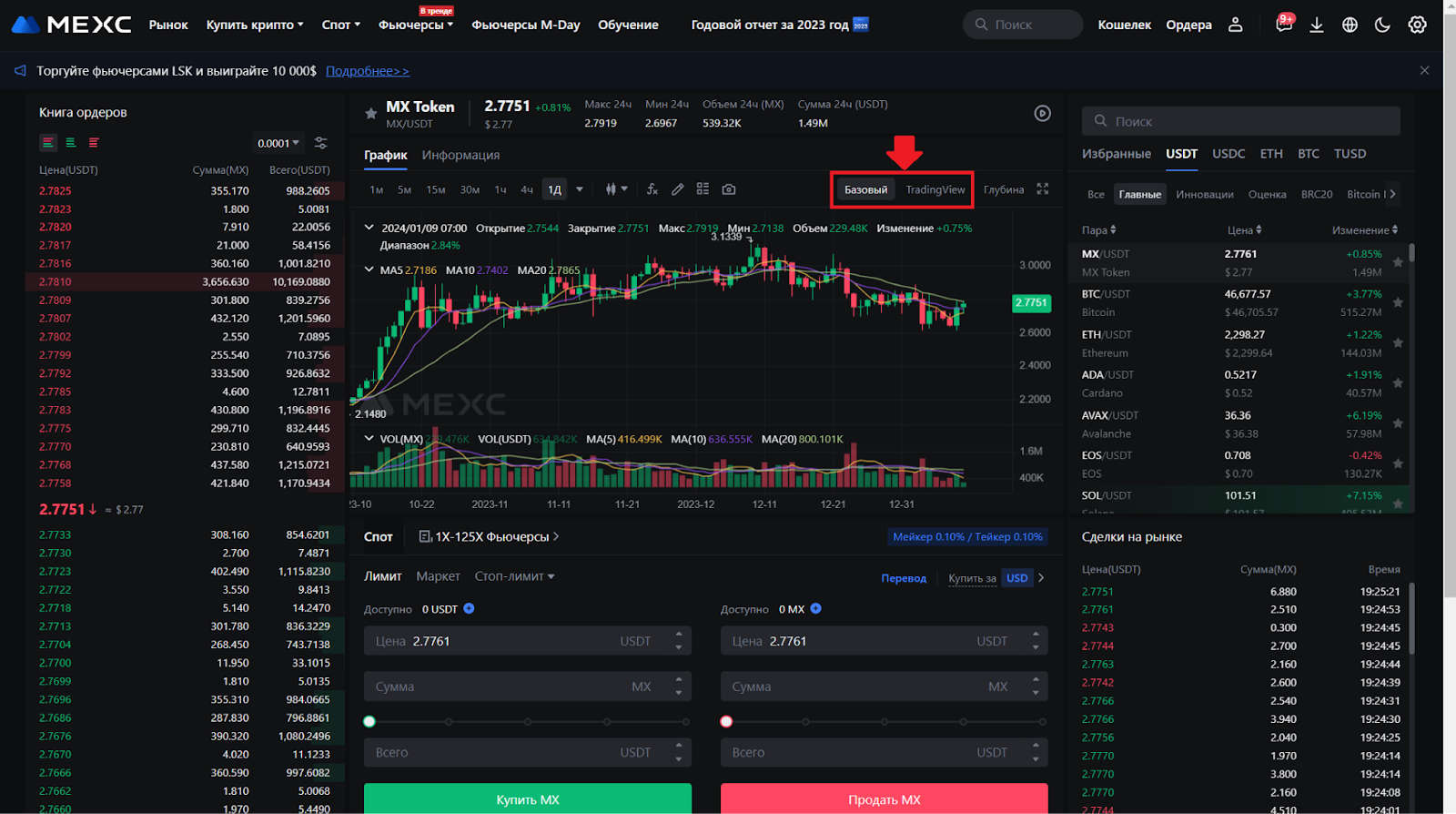1456x814 pixels.
Task: Open the Спот dropdown menu
Action: point(341,25)
